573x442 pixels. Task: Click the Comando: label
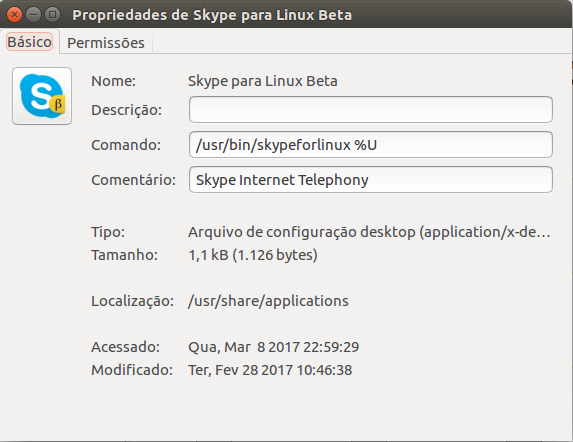(126, 145)
